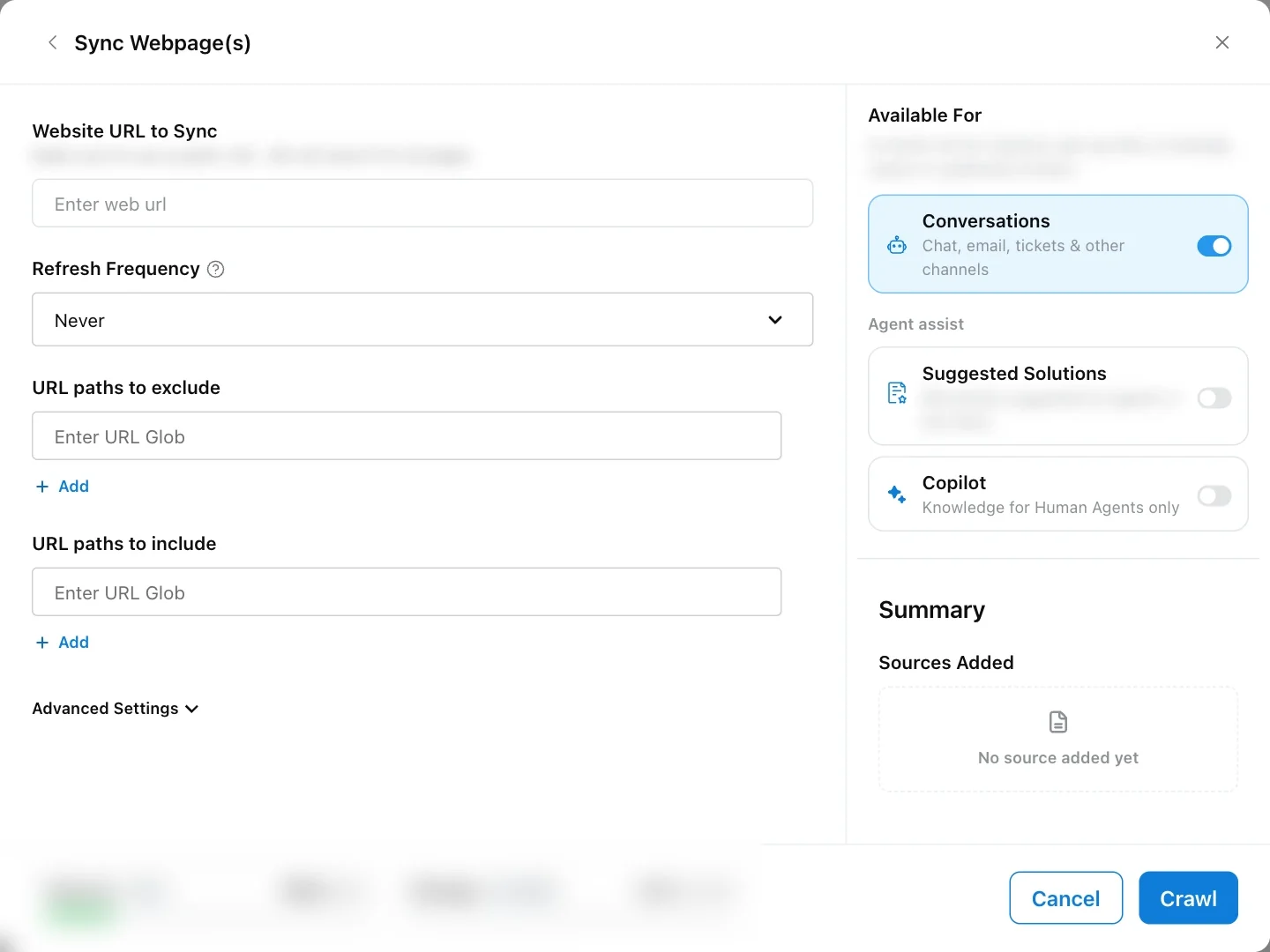Image resolution: width=1270 pixels, height=952 pixels.
Task: Click the Summary heading
Action: (932, 610)
